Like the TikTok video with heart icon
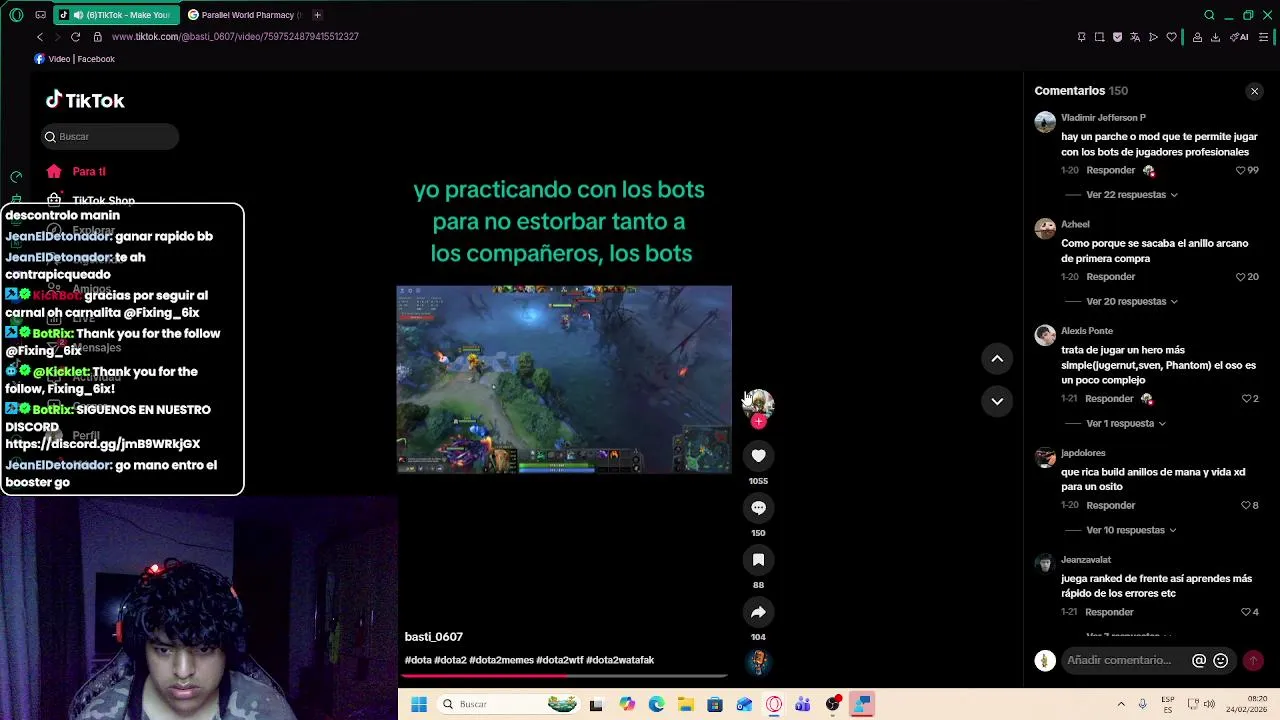The image size is (1280, 720). point(758,456)
